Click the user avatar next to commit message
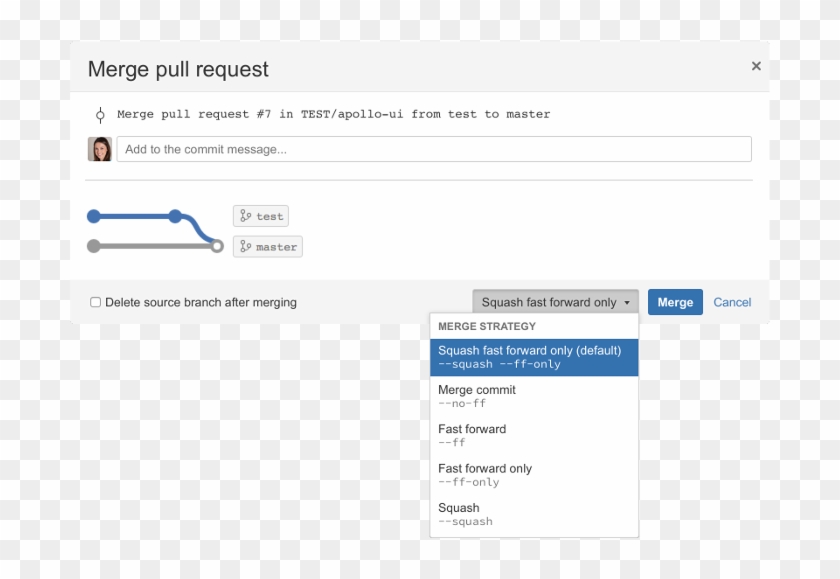The height and width of the screenshot is (579, 840). pos(100,148)
